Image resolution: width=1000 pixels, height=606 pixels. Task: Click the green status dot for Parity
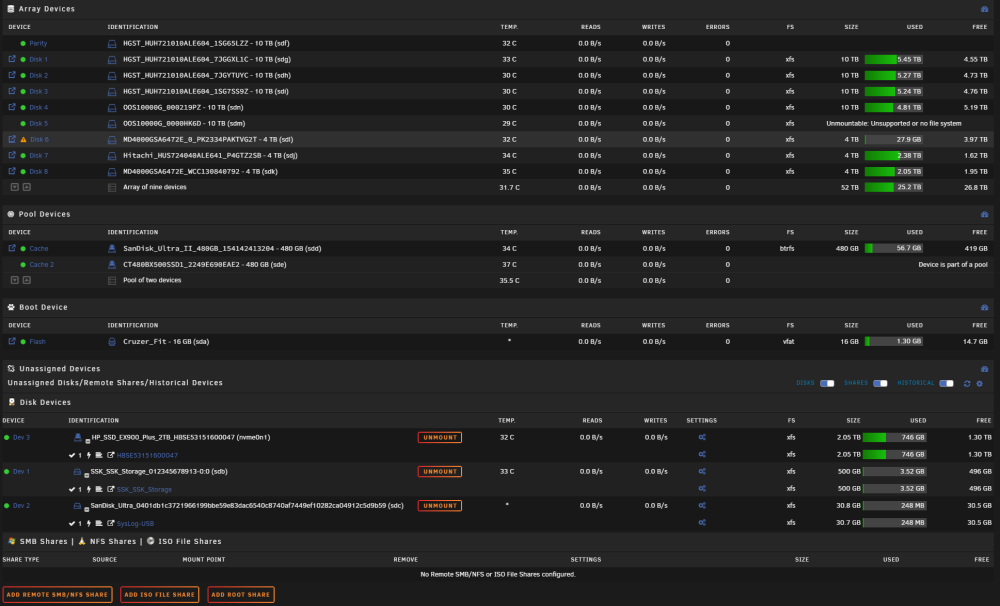click(24, 43)
